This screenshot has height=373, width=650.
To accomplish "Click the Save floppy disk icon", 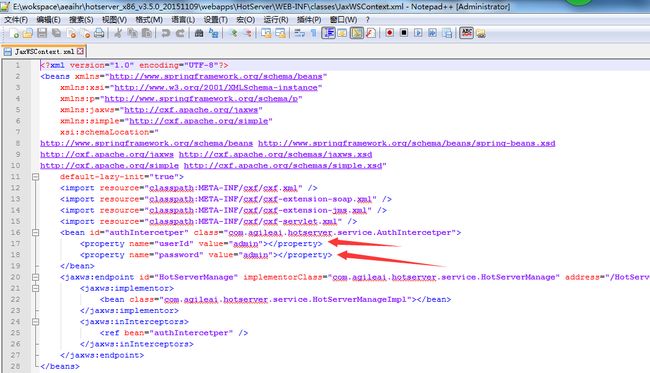I will coord(42,33).
